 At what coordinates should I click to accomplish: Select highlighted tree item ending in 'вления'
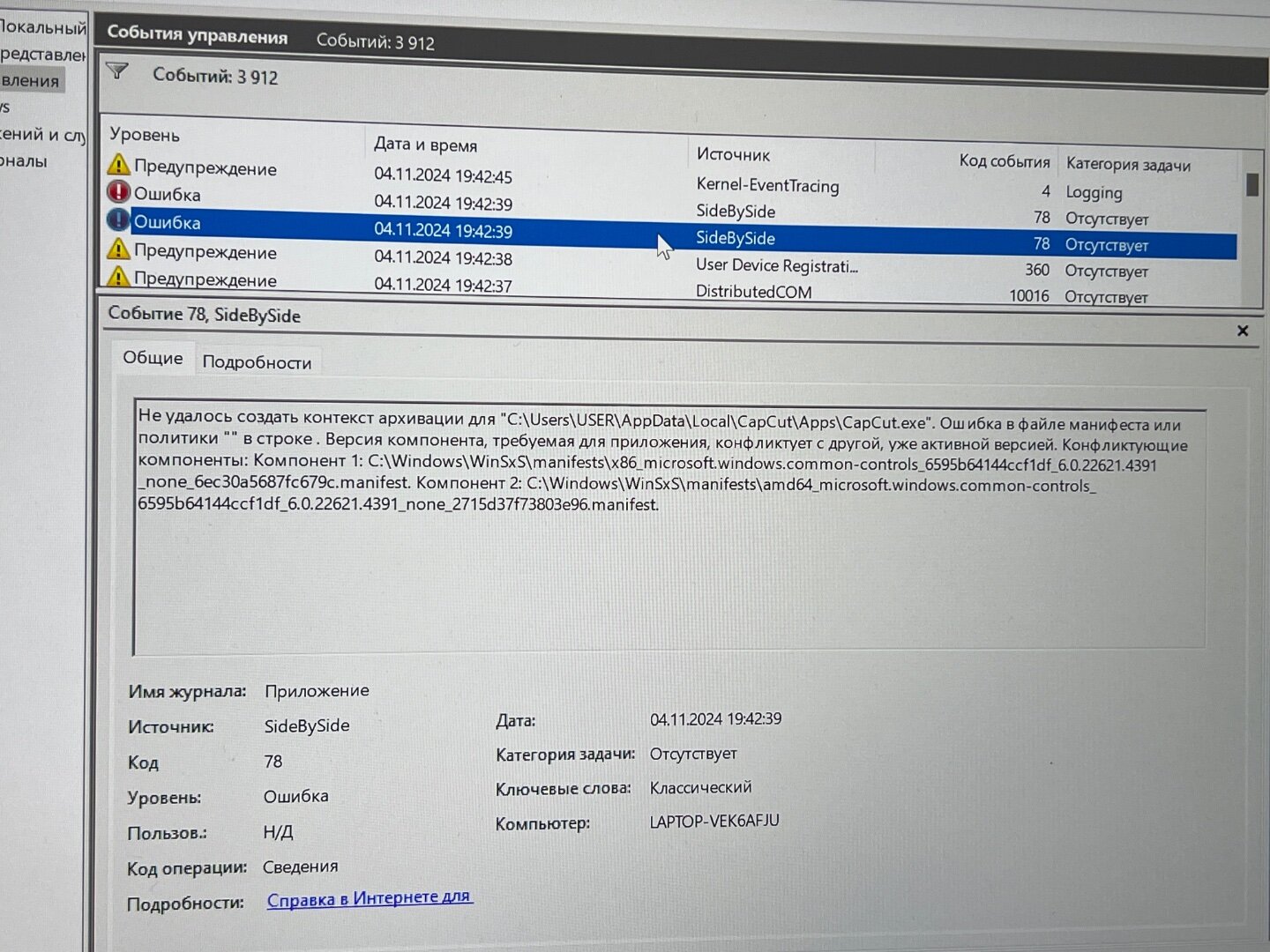[x=32, y=80]
